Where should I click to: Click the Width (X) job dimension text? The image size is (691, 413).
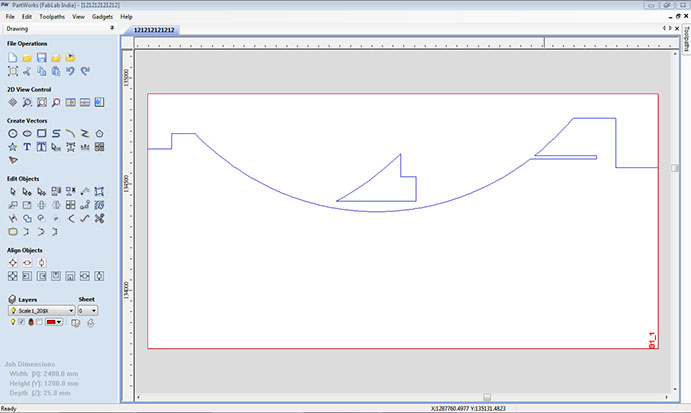(44, 374)
